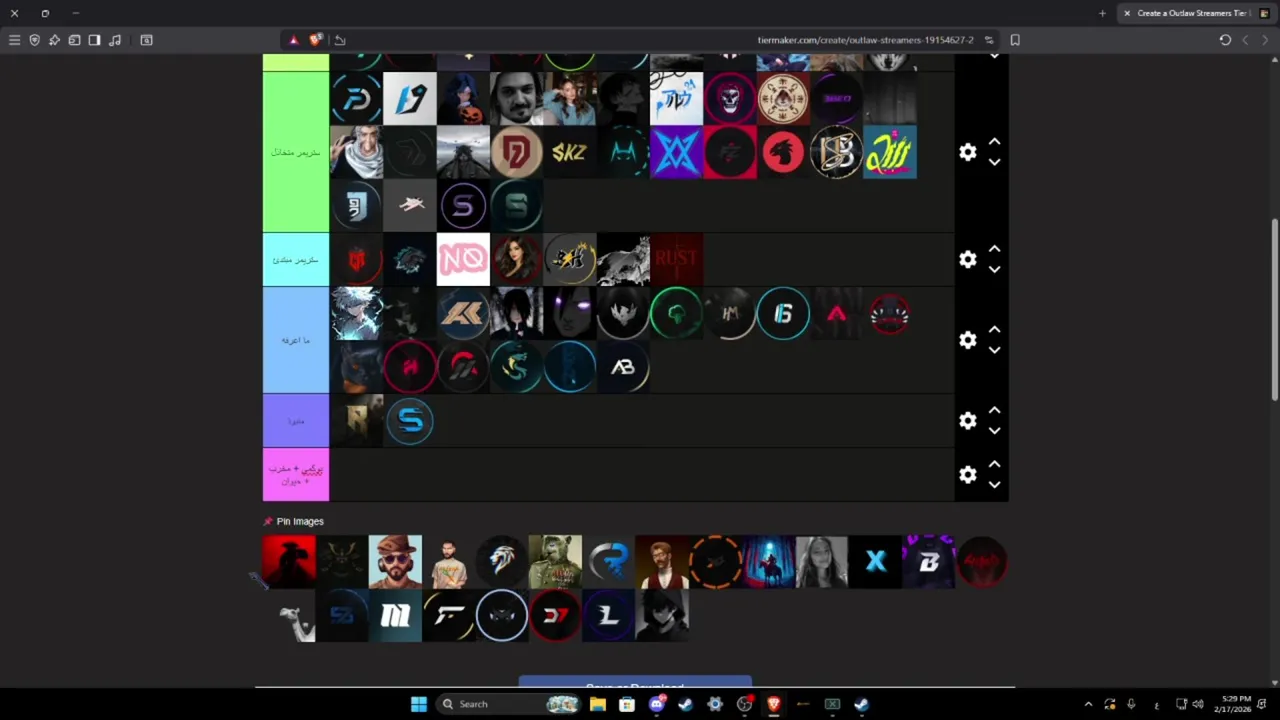Move the cyan tier row down
This screenshot has height=720, width=1280.
(994, 269)
